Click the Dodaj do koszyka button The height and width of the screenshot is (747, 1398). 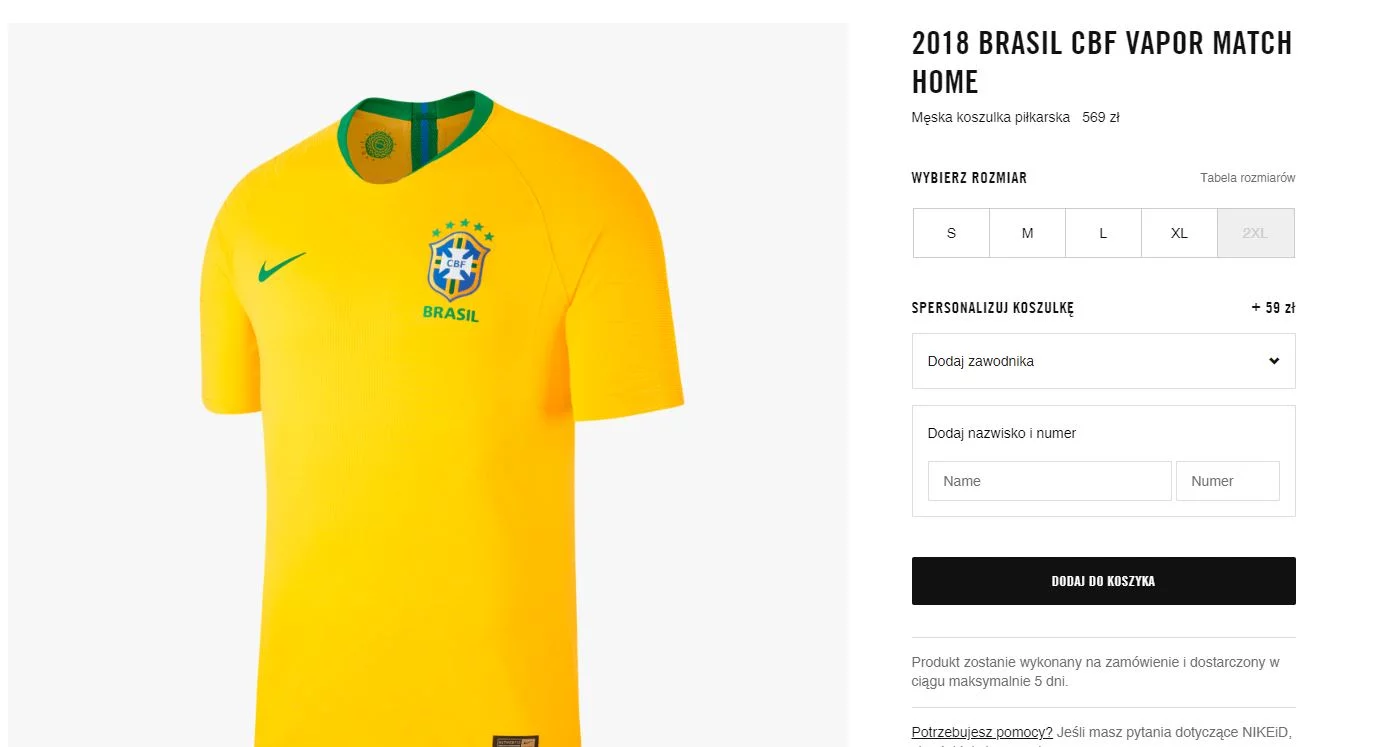coord(1103,581)
